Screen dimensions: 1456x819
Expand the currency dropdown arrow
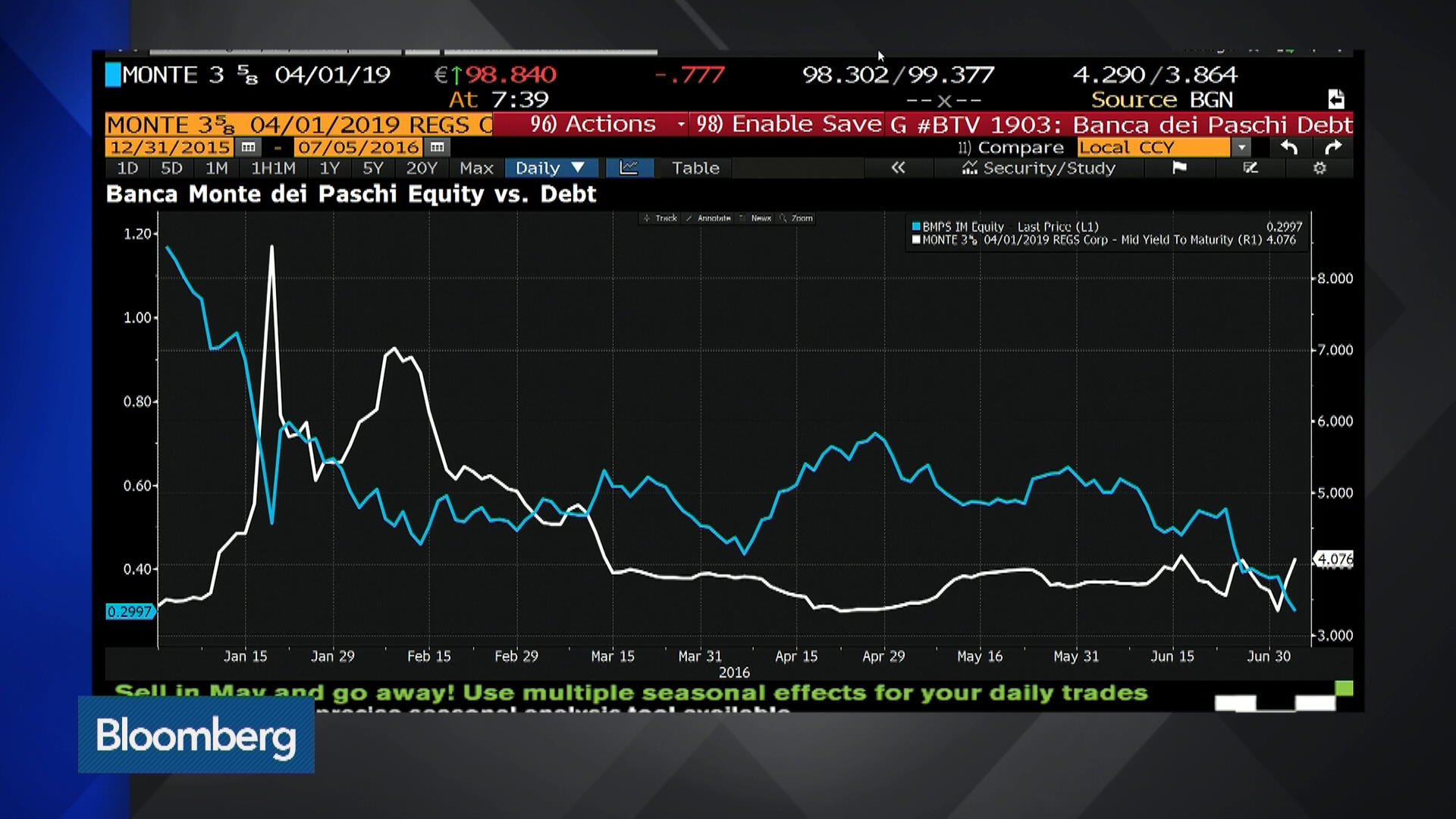(x=1241, y=147)
